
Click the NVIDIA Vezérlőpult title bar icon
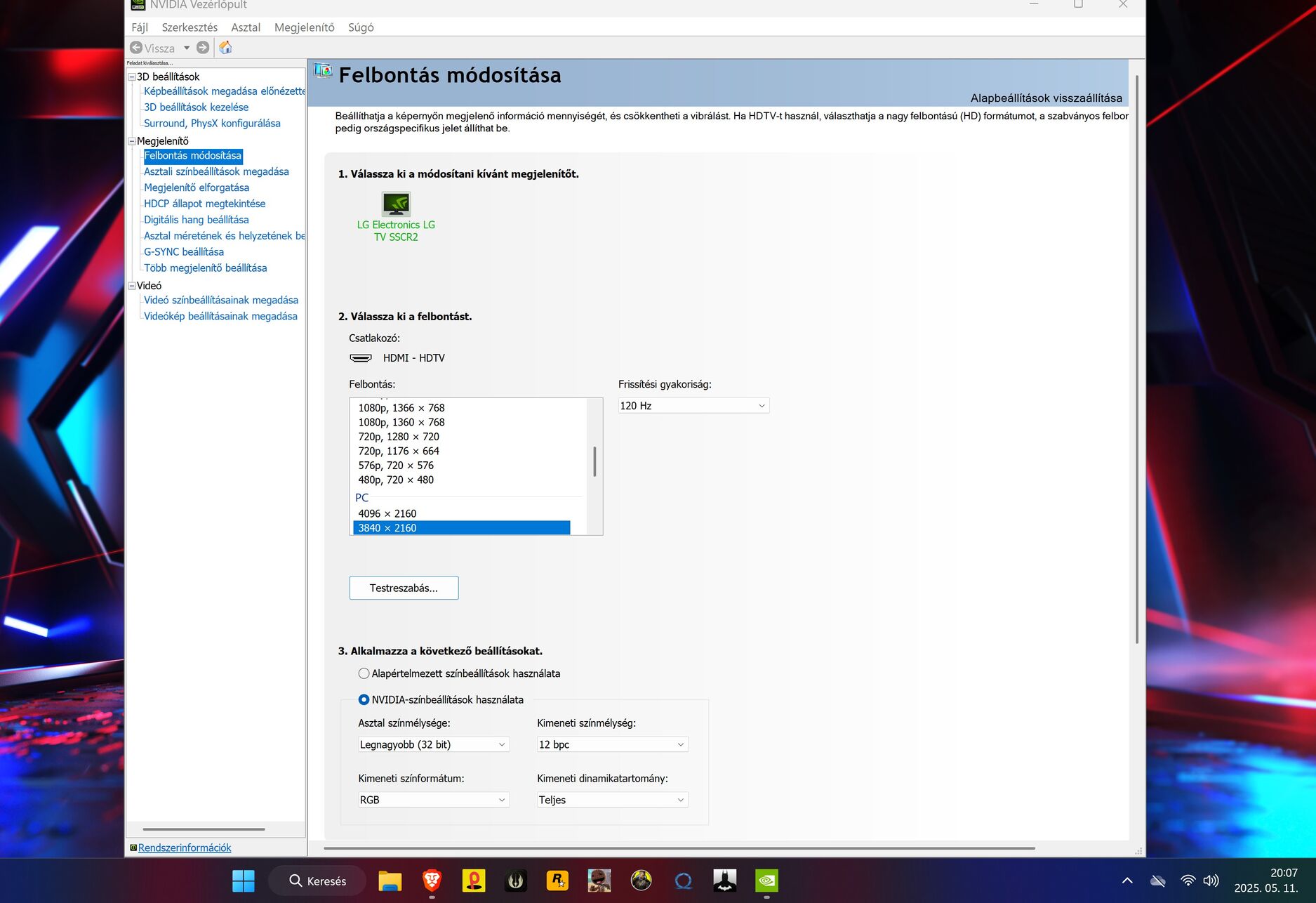pyautogui.click(x=138, y=5)
